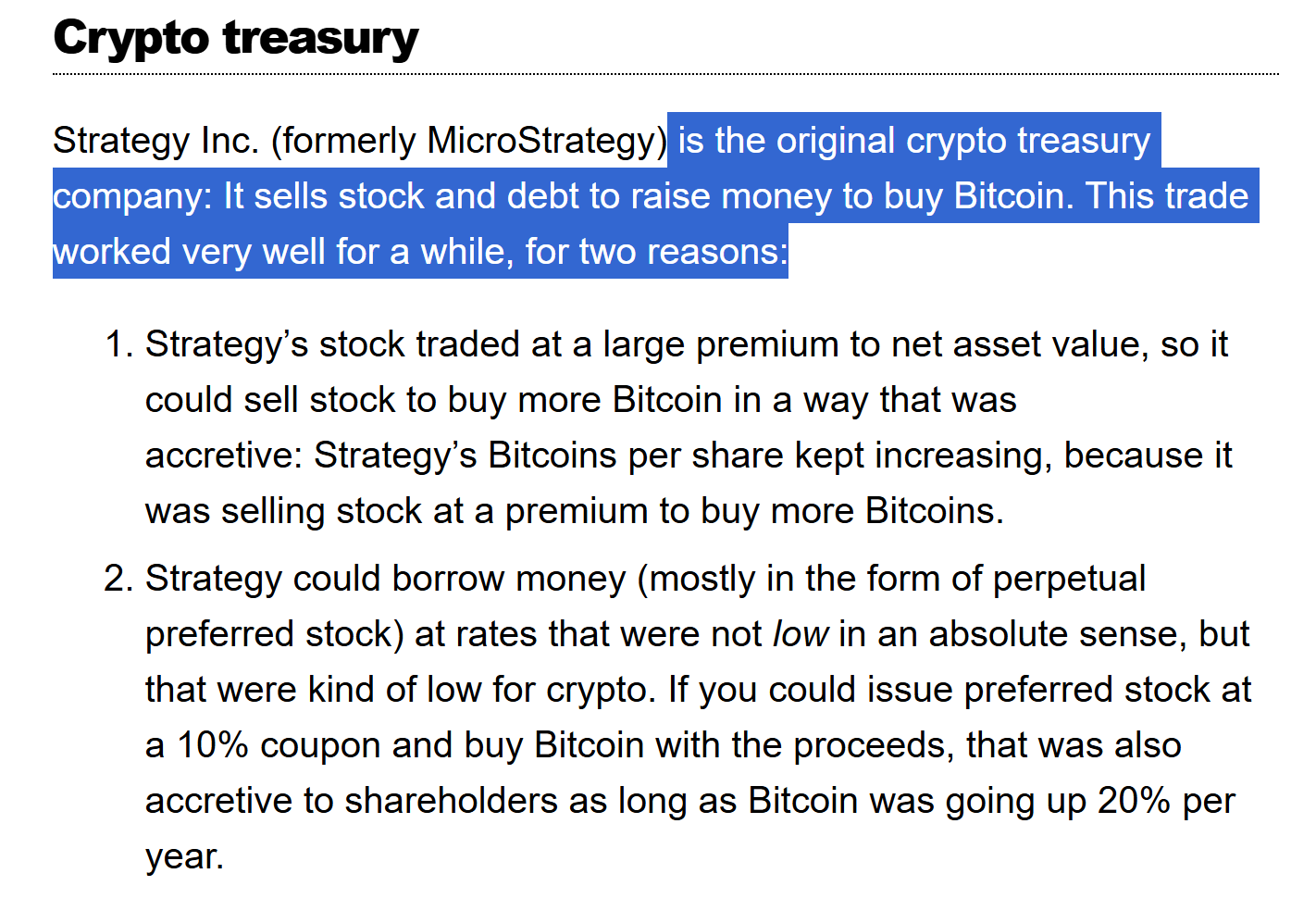This screenshot has width=1316, height=911.
Task: Click the "20%" figure near the end
Action: (1134, 801)
